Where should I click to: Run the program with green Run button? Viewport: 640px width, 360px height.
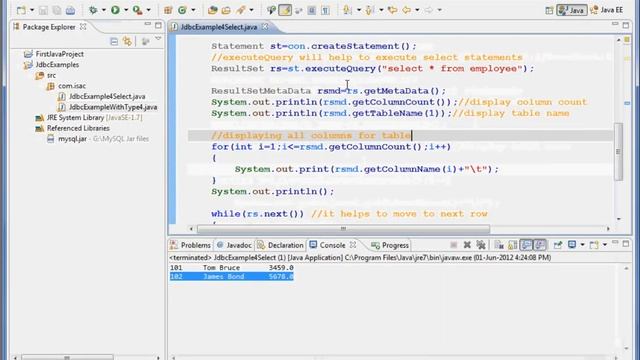pyautogui.click(x=116, y=10)
